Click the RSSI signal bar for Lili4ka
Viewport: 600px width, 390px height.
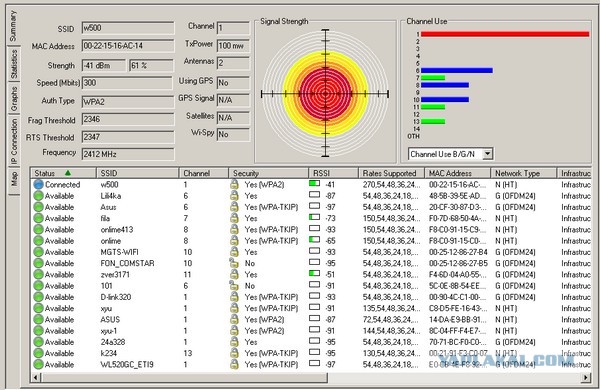314,195
